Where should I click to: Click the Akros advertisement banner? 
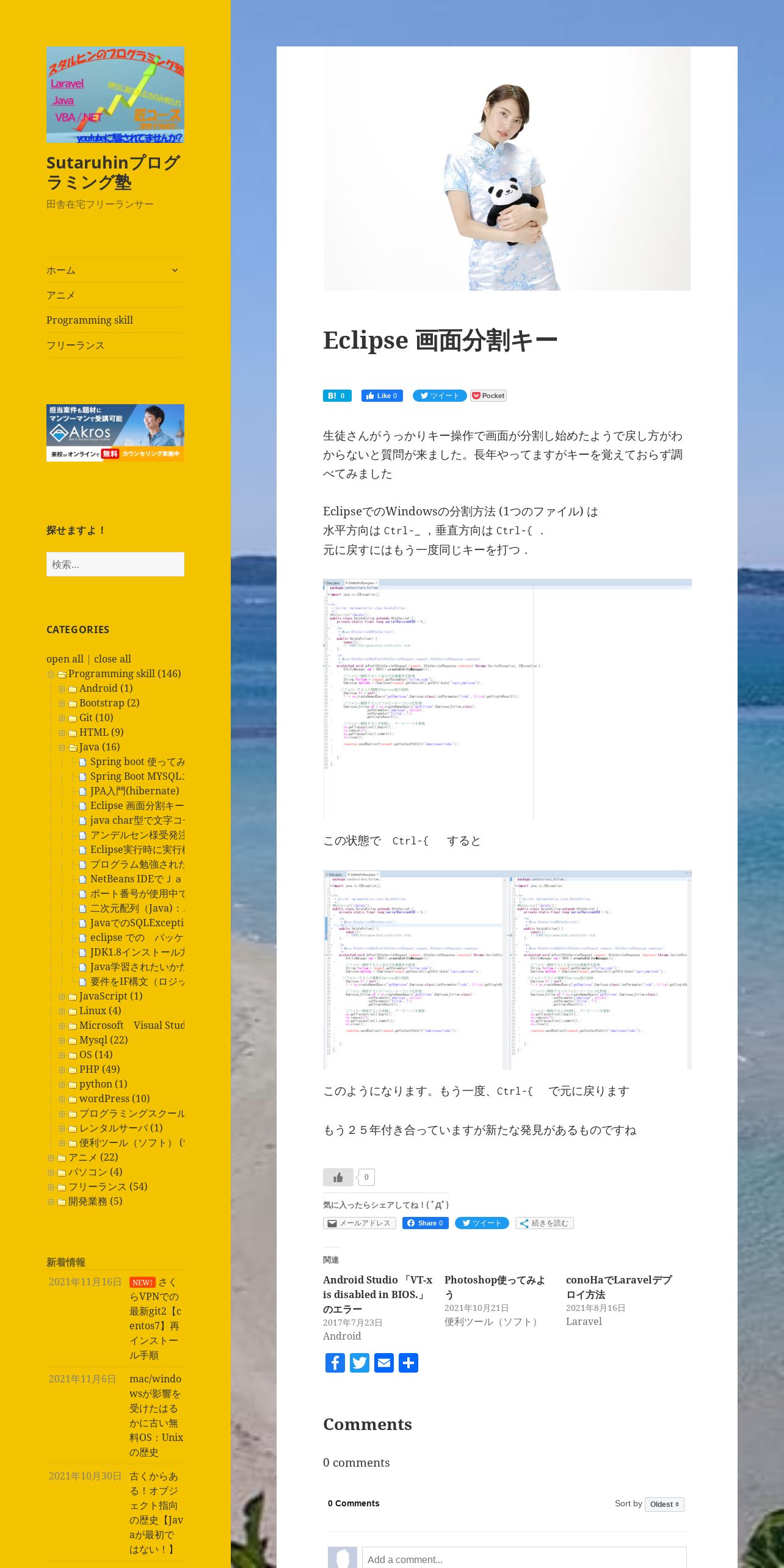pyautogui.click(x=115, y=432)
